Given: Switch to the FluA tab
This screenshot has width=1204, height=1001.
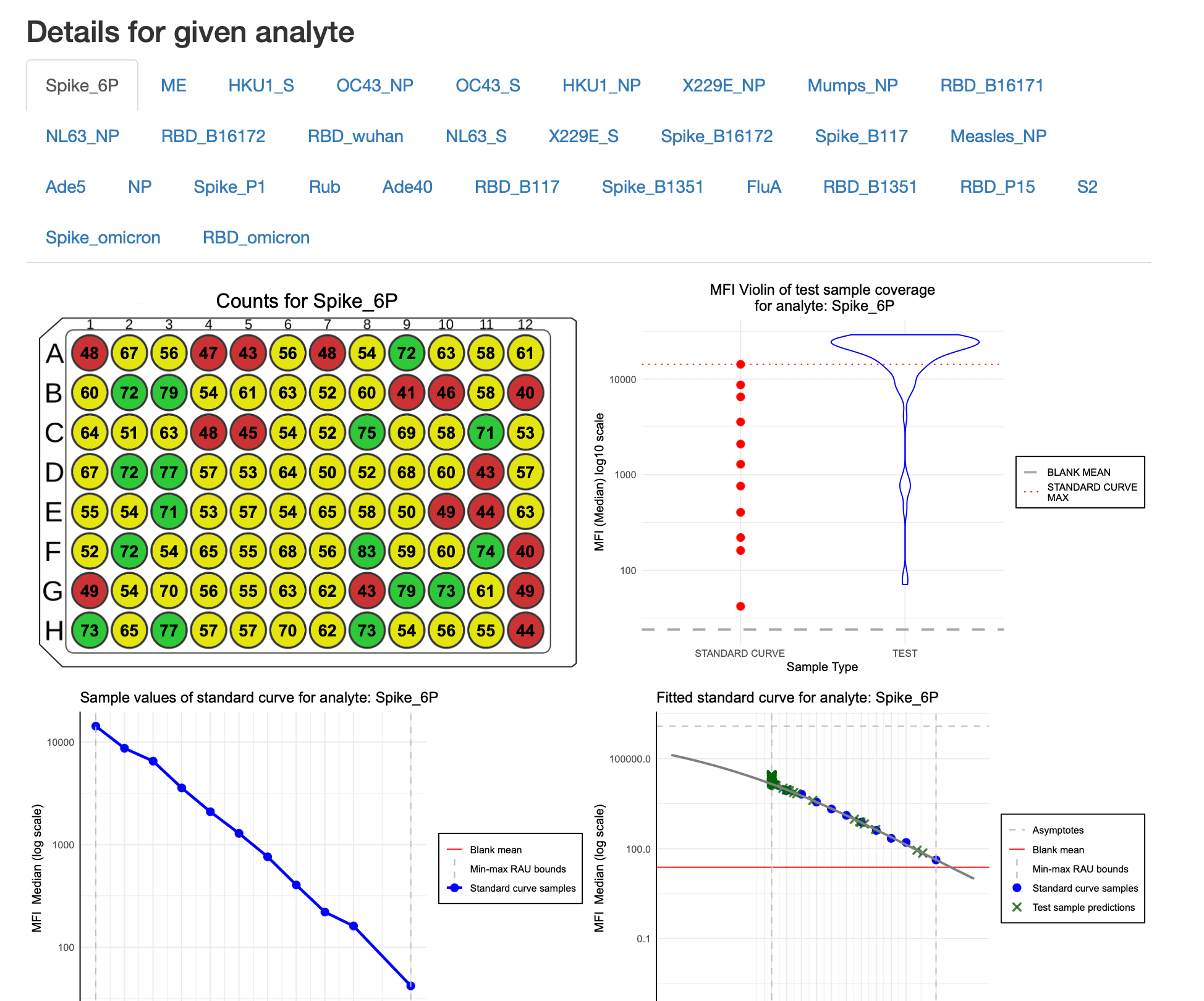Looking at the screenshot, I should pyautogui.click(x=764, y=187).
